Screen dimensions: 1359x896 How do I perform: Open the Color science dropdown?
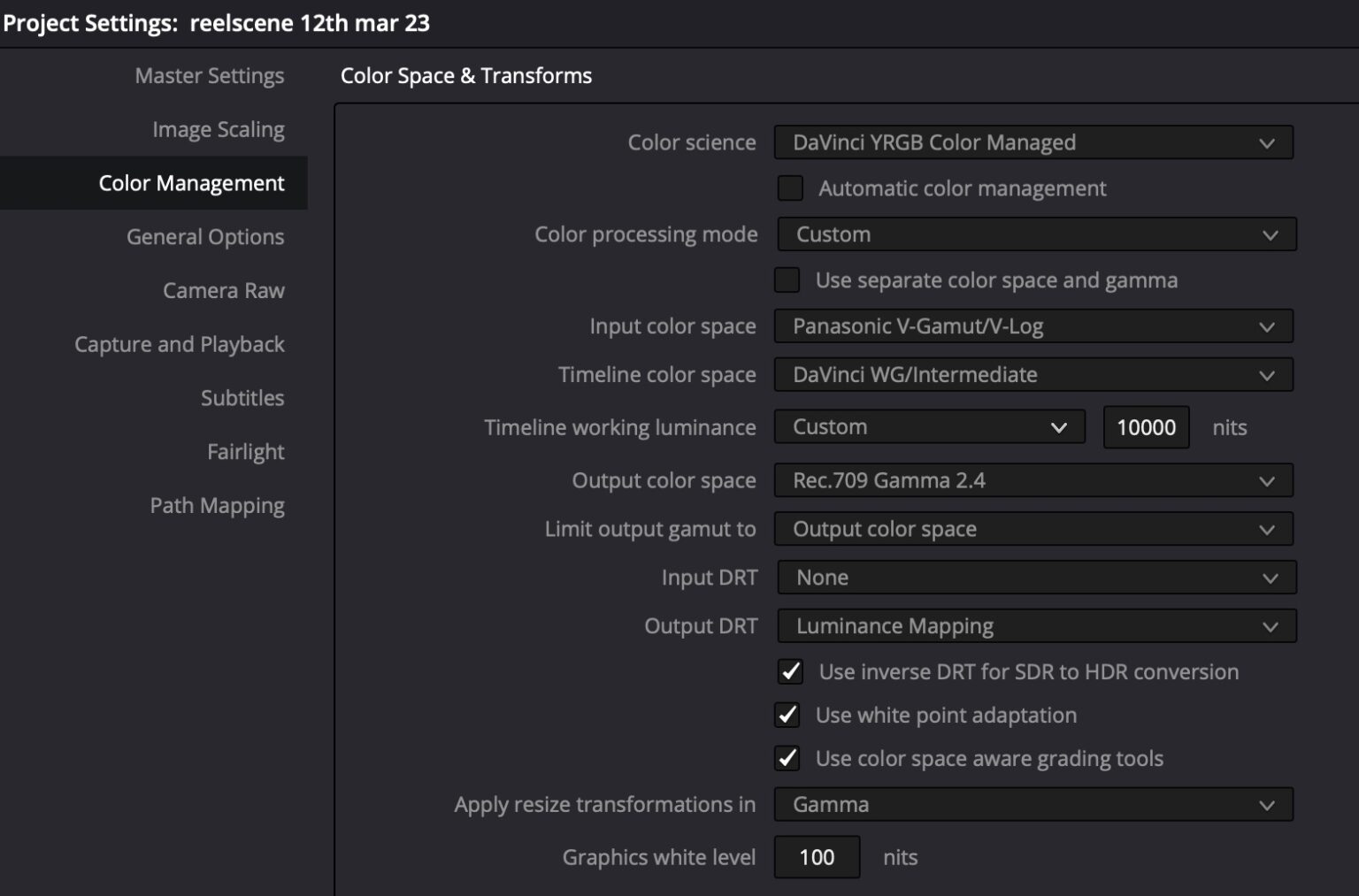click(1032, 142)
